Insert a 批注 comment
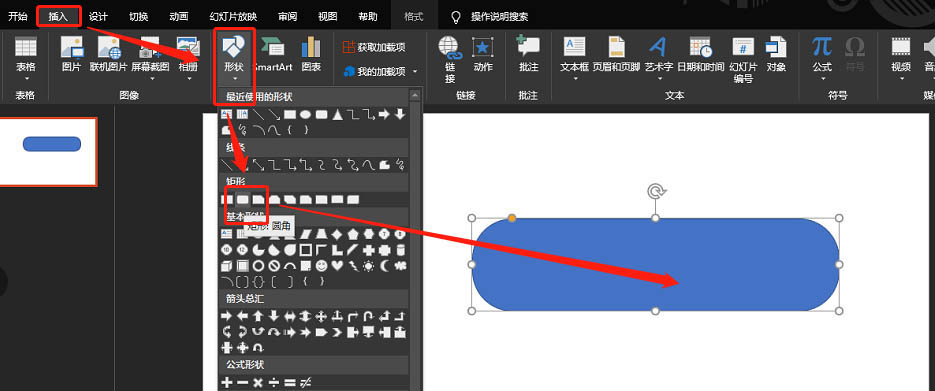 pyautogui.click(x=528, y=55)
